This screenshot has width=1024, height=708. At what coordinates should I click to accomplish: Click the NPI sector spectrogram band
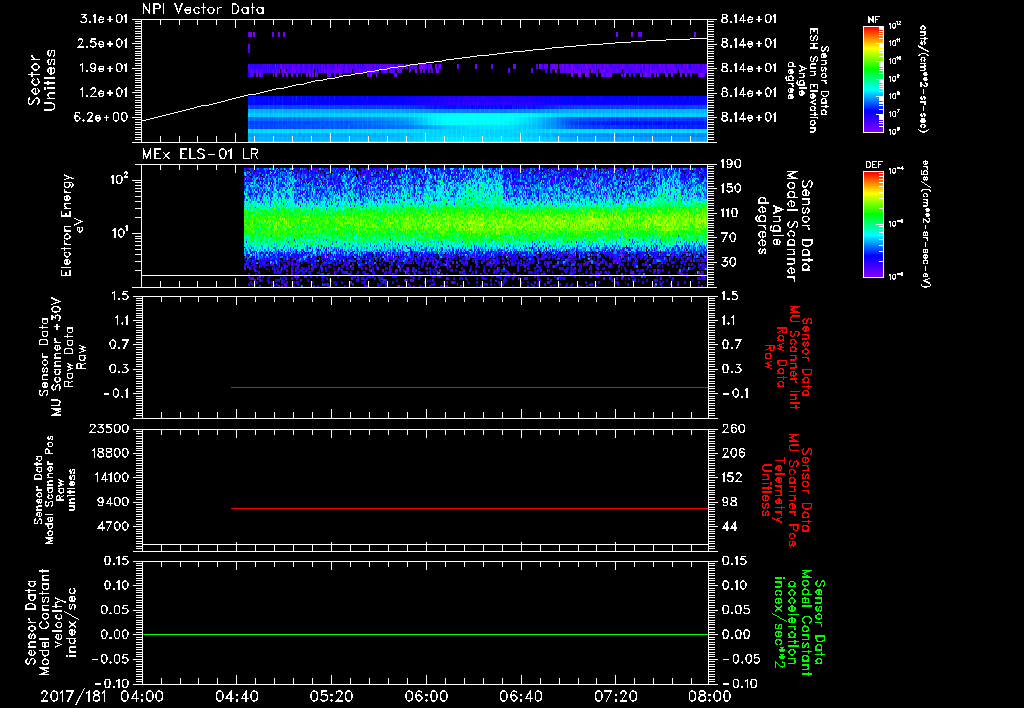click(477, 118)
